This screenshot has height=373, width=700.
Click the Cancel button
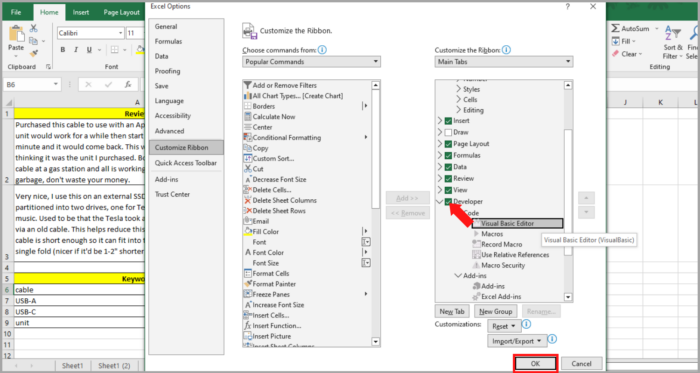tap(581, 364)
